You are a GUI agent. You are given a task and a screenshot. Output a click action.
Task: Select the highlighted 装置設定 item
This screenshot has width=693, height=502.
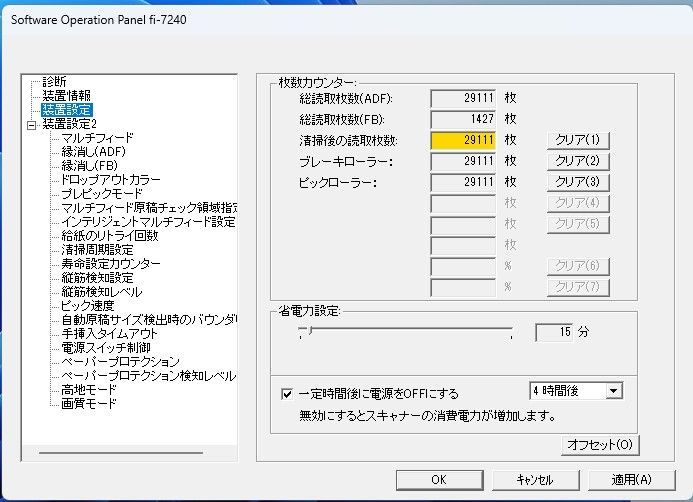(x=66, y=110)
